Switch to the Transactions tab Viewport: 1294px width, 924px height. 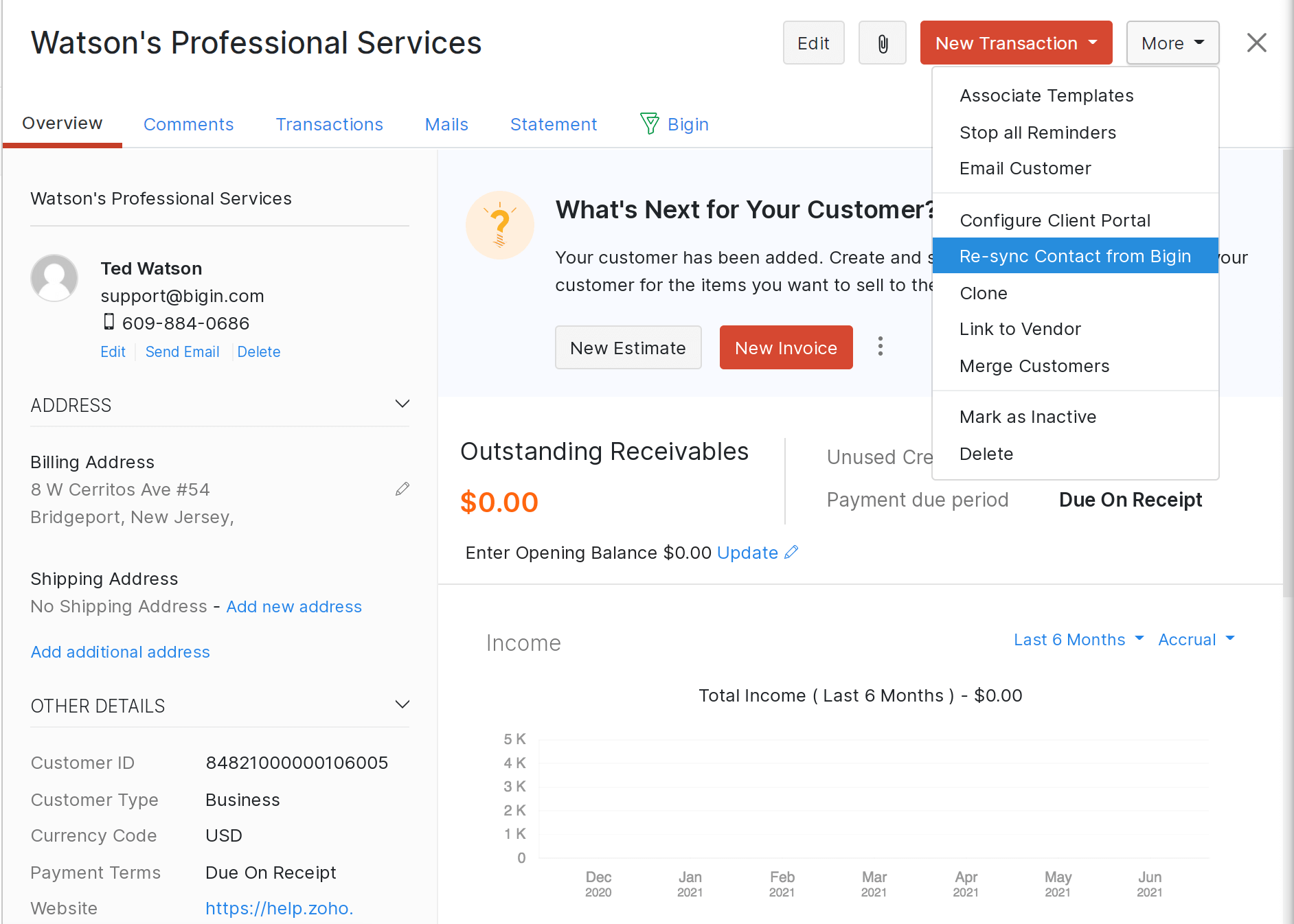329,124
